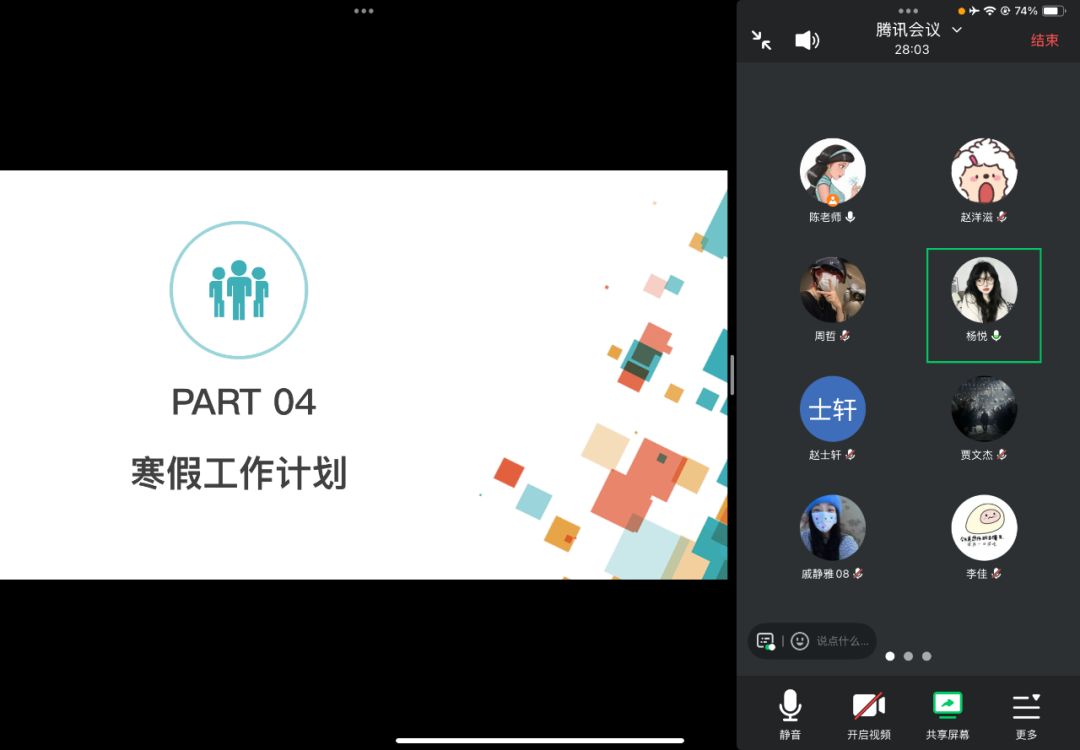Tap the three-dot multitasking handle above slide
Viewport: 1080px width, 750px height.
point(364,11)
